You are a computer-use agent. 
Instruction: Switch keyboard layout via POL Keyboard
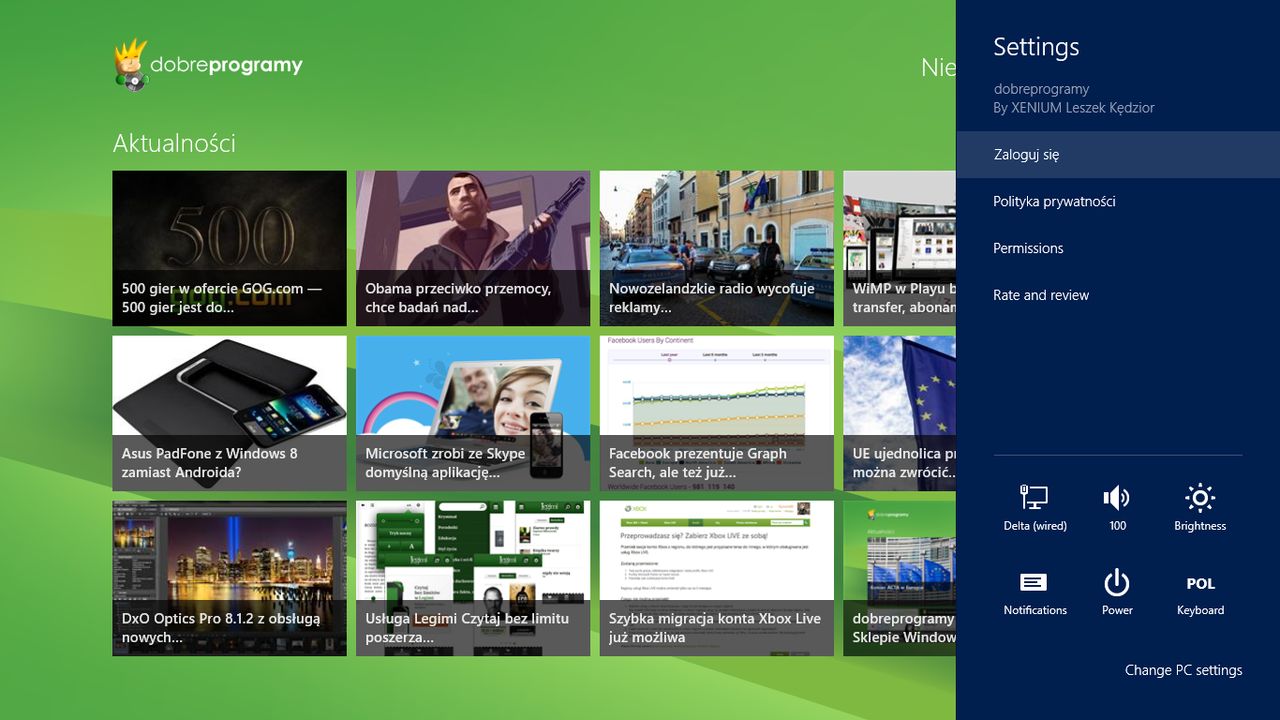(1200, 593)
